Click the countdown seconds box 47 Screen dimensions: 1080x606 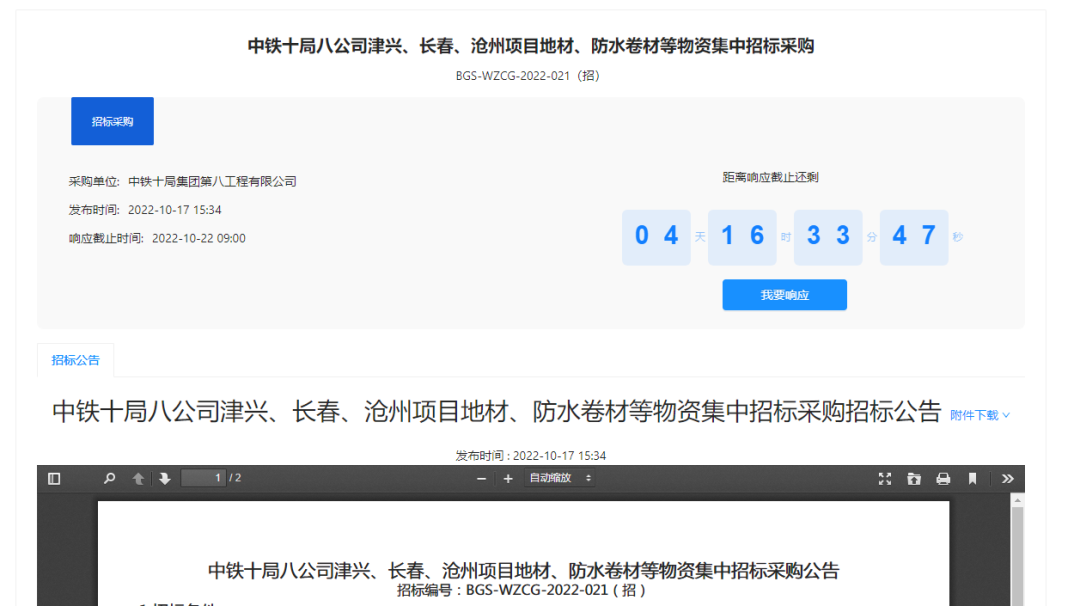click(x=914, y=237)
